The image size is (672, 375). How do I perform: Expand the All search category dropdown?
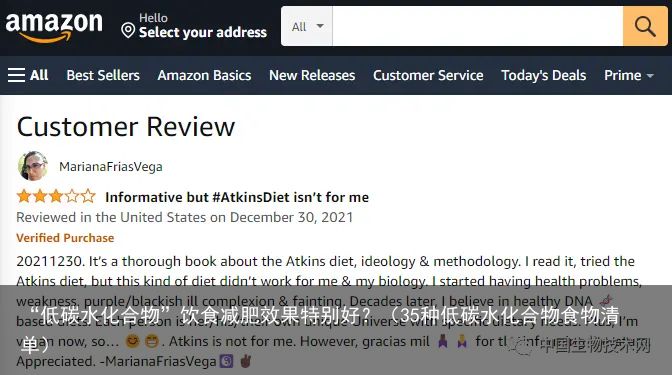(x=307, y=26)
